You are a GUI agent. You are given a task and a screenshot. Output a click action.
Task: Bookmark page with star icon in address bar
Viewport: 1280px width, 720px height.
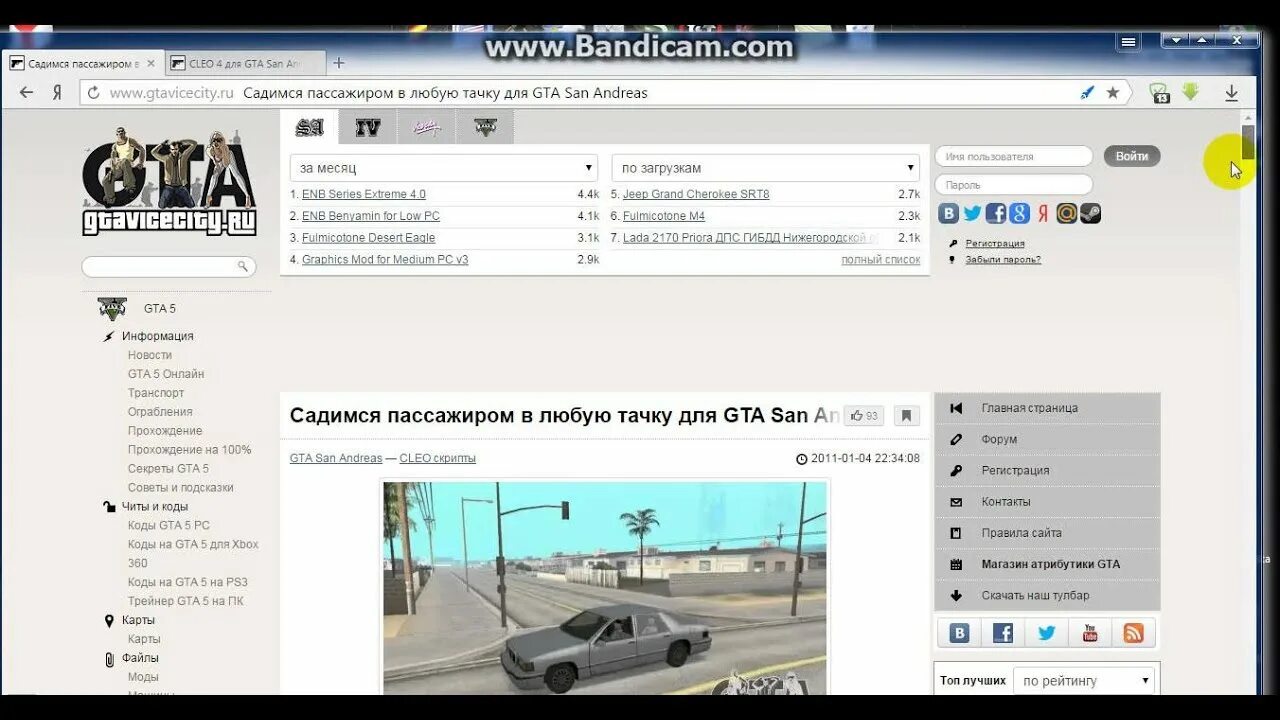(x=1112, y=93)
